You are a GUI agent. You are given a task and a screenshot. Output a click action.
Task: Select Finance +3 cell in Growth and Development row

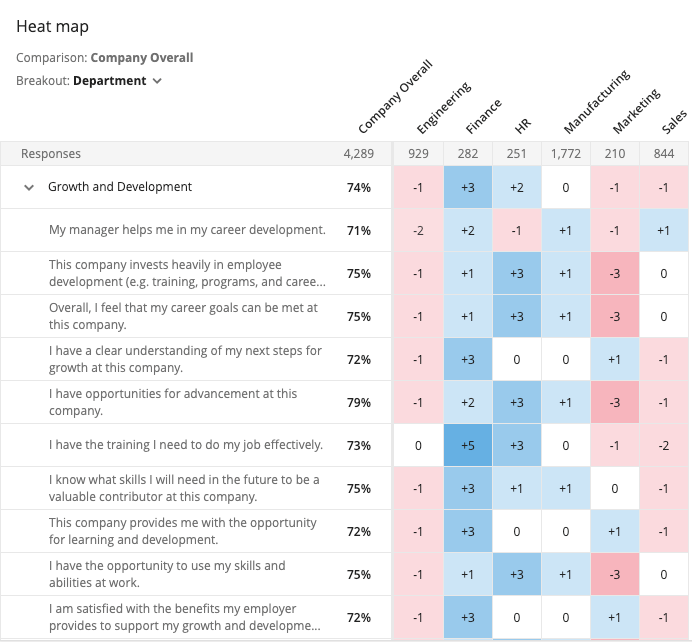pos(468,188)
